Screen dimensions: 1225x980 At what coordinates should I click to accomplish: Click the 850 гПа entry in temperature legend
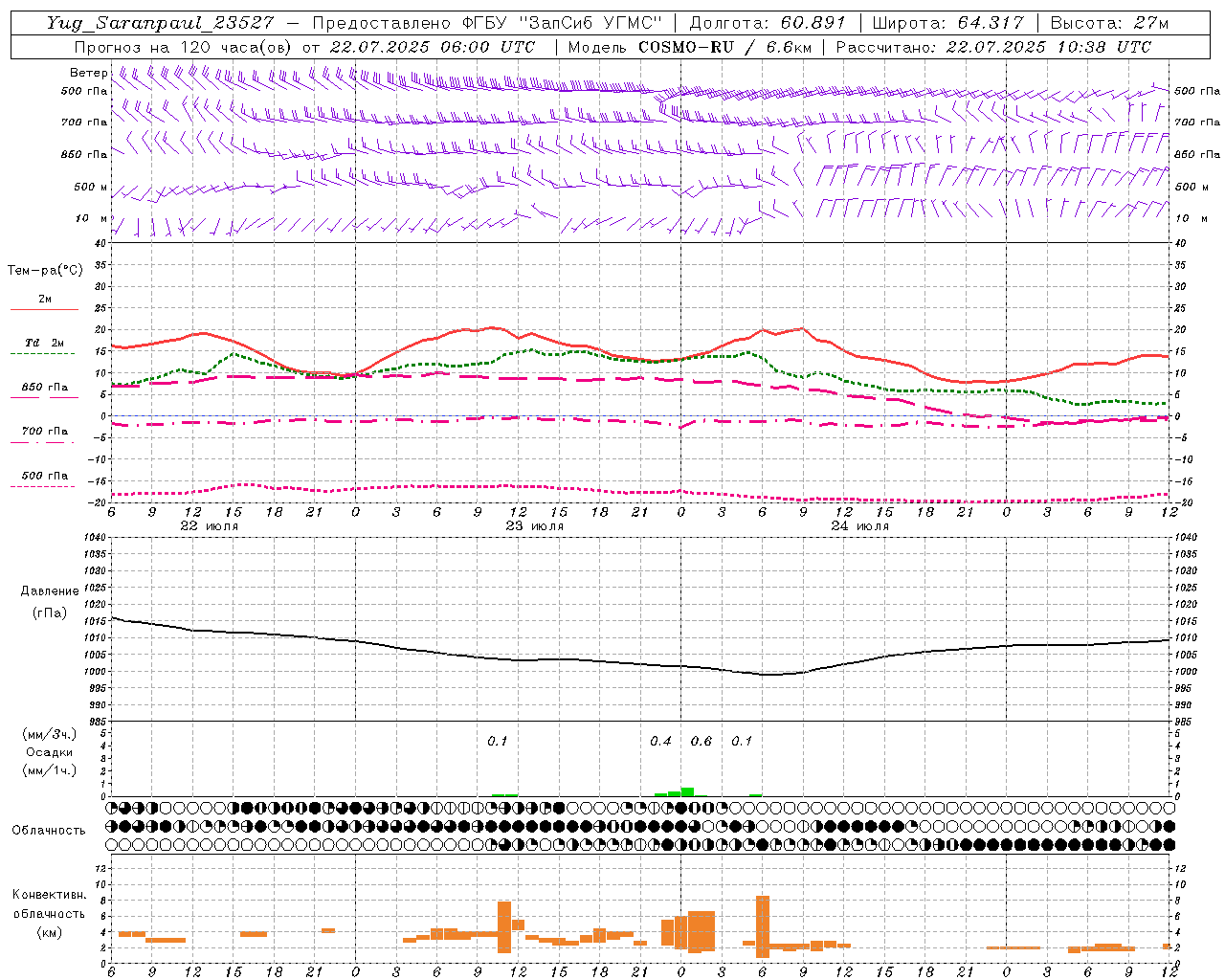45,388
